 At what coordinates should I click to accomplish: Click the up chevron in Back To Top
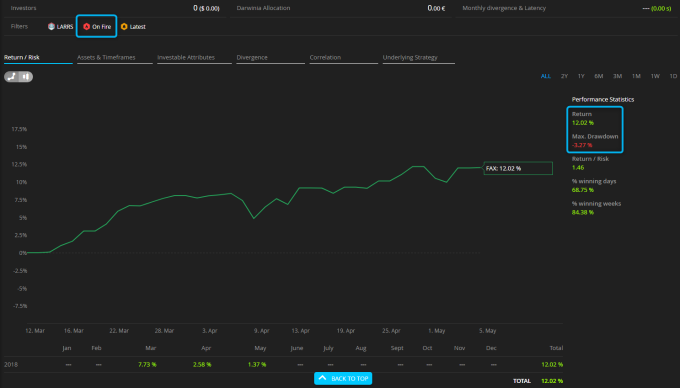tap(322, 378)
